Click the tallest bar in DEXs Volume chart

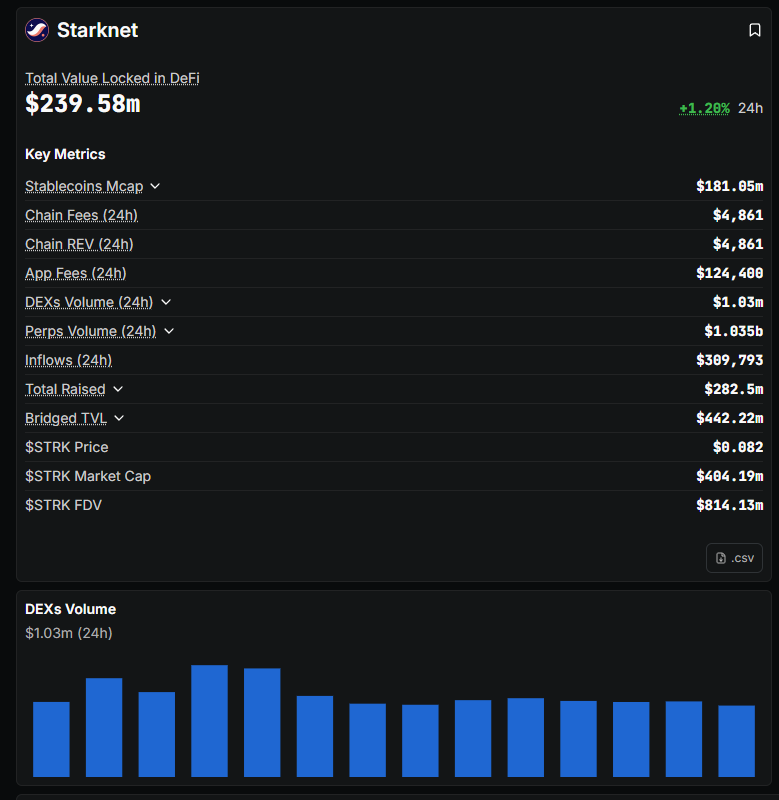click(x=209, y=721)
